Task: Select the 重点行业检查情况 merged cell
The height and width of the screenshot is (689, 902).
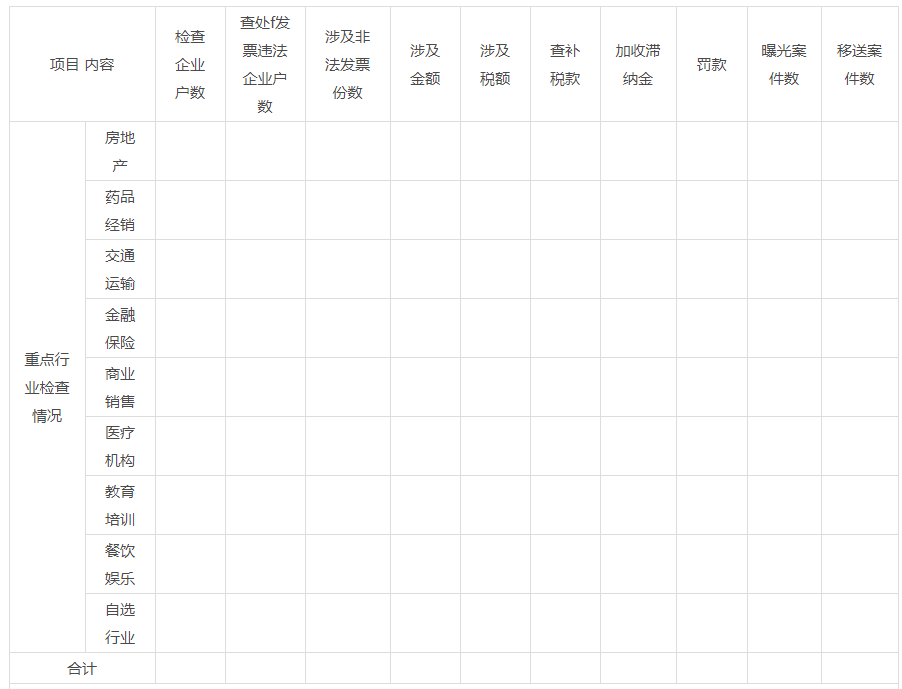Action: coord(47,387)
